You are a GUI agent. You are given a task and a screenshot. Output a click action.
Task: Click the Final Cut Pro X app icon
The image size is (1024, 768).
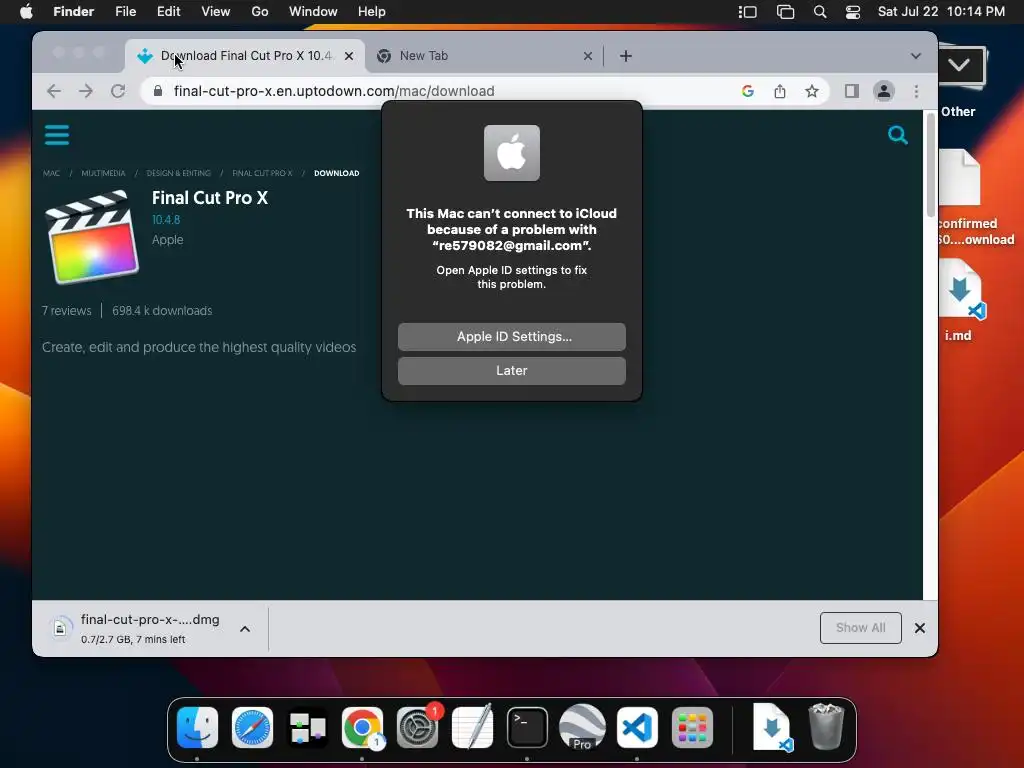(91, 236)
